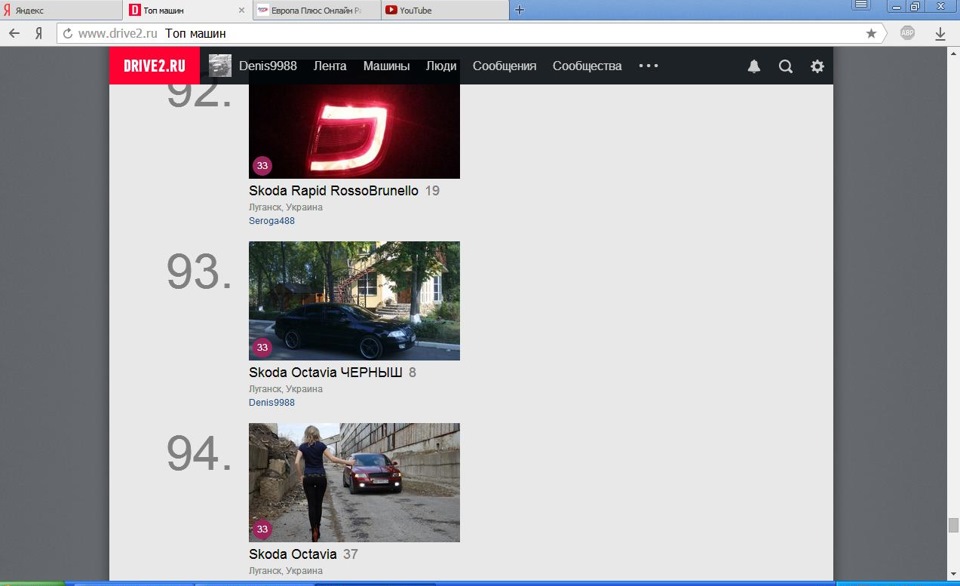Click the browser back arrow
Screen dimensions: 960x586
click(x=14, y=33)
